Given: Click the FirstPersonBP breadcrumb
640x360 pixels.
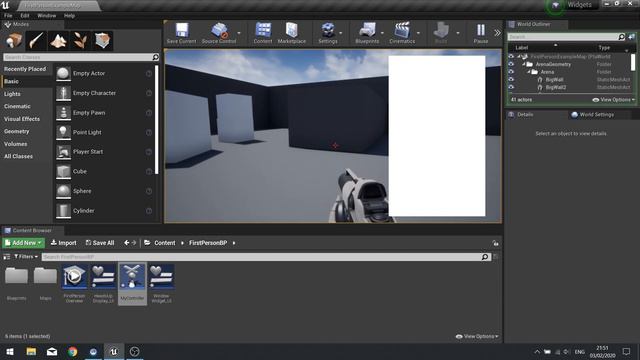Looking at the screenshot, I should [x=208, y=243].
